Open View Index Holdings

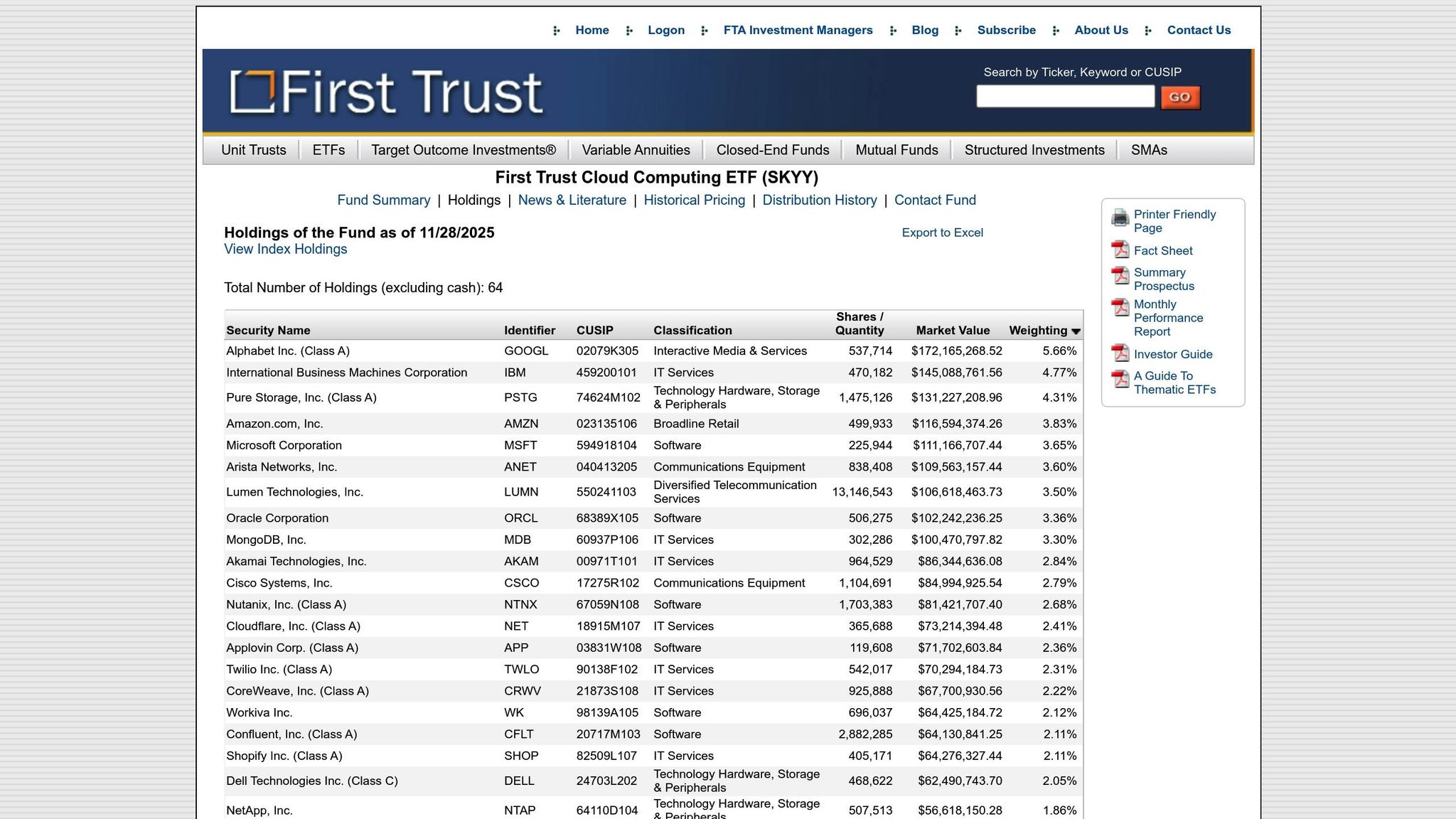285,249
